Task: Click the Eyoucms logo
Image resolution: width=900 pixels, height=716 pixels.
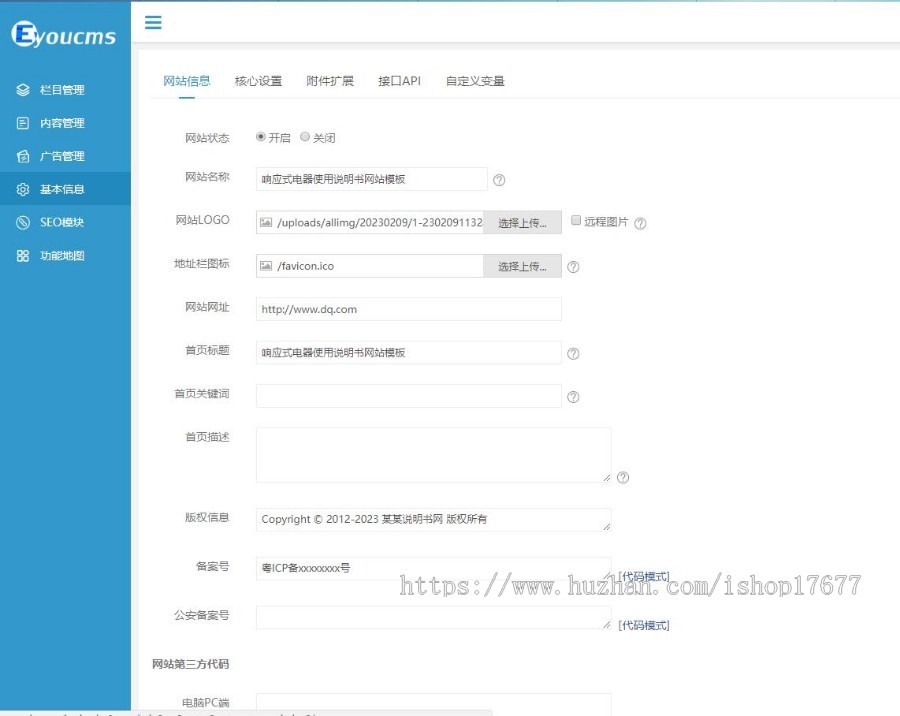Action: [64, 34]
